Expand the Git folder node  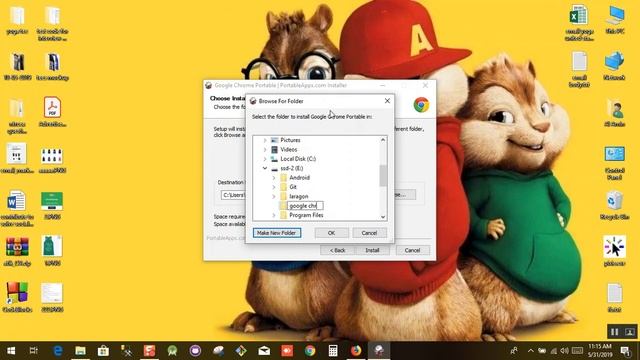274,187
